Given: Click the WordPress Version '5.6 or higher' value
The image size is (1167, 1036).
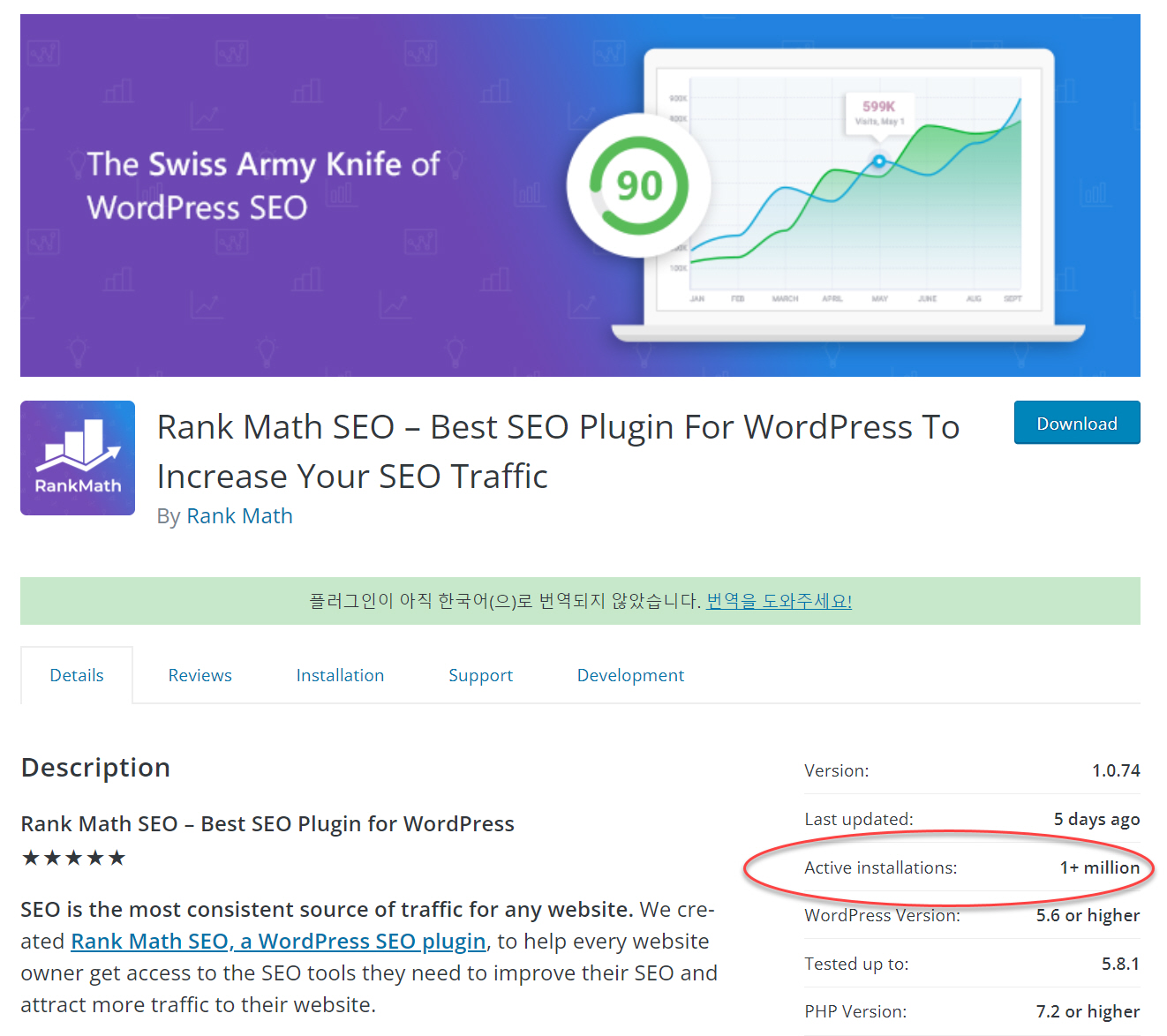Looking at the screenshot, I should [x=1088, y=915].
